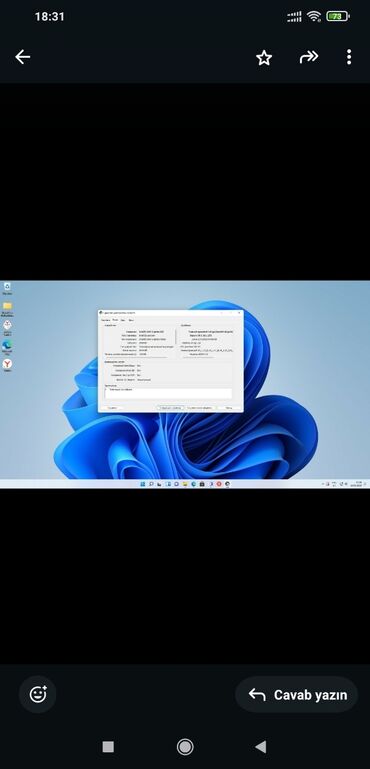Tap the Android recent apps square button
The width and height of the screenshot is (370, 769).
(108, 747)
